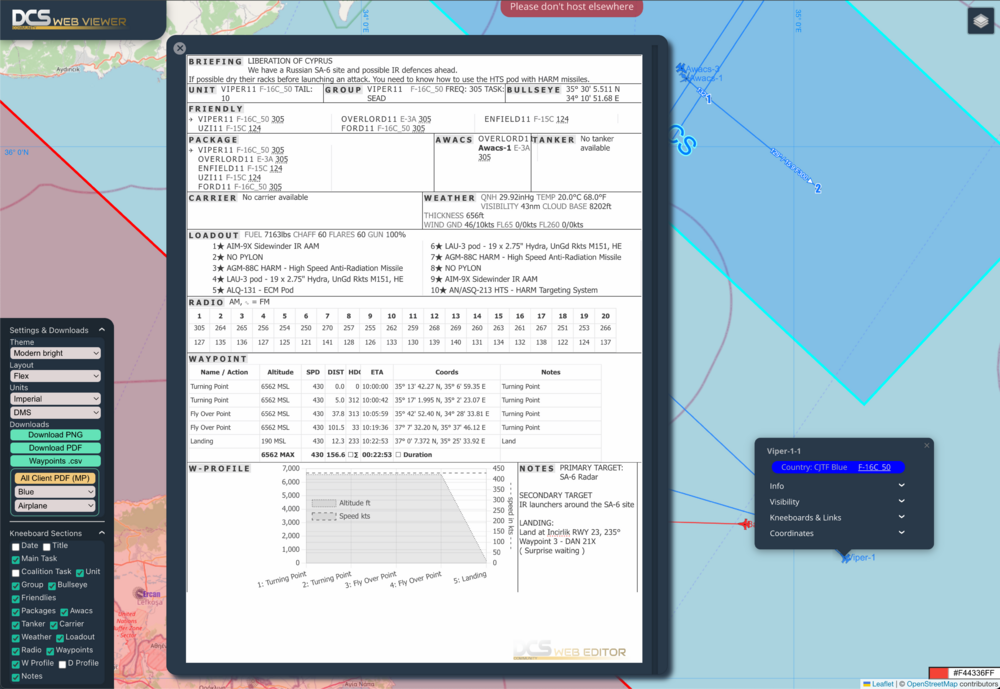Select the Awacs-1 aircraft marker on map
This screenshot has width=1000, height=689.
pyautogui.click(x=685, y=78)
